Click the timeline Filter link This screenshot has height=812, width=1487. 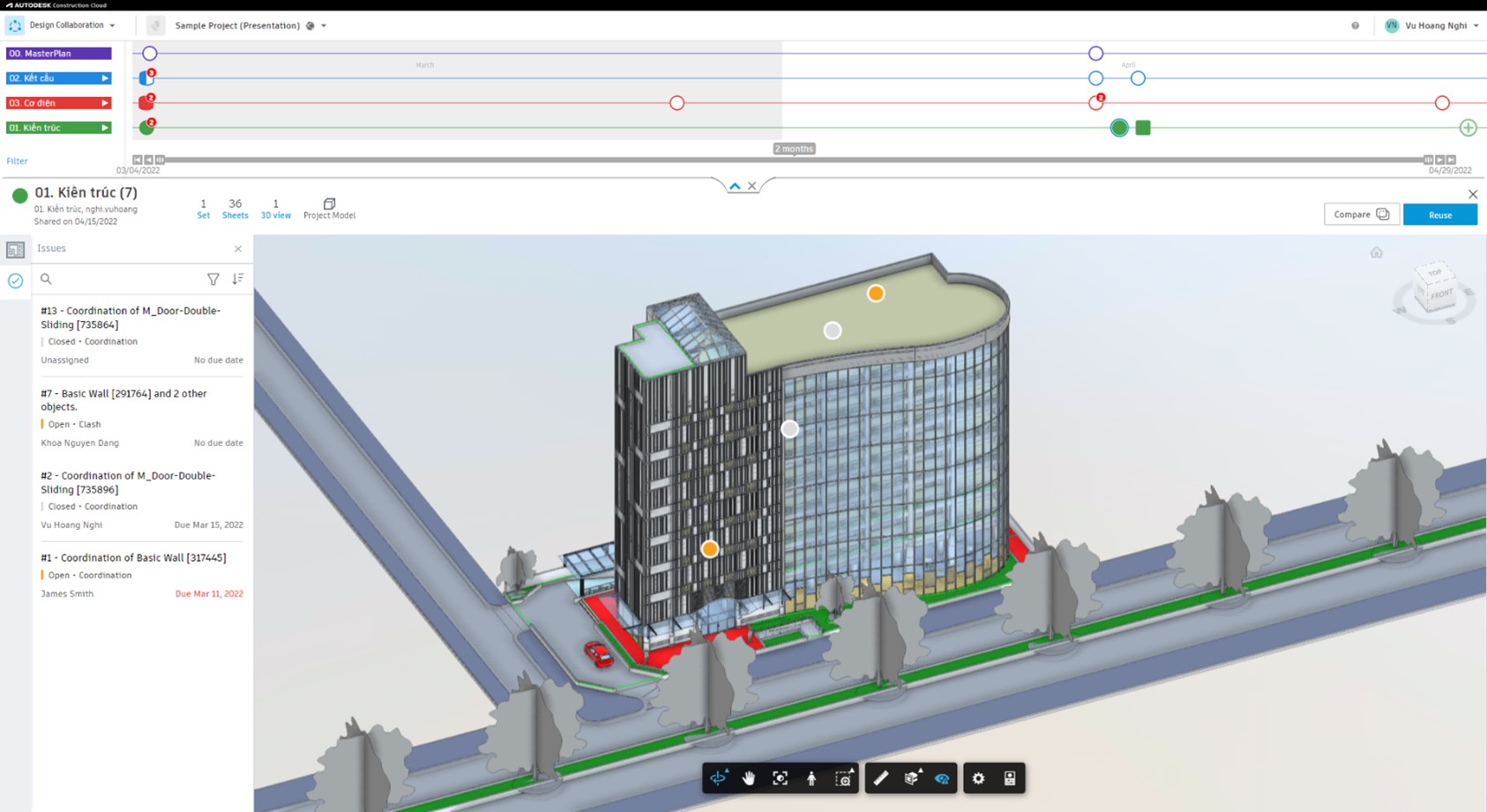(x=17, y=161)
